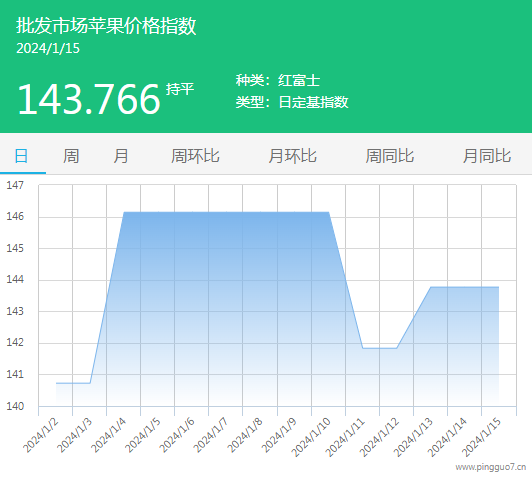This screenshot has width=532, height=477.
Task: Click the 2024/1/7 x-axis date label
Action: [211, 435]
